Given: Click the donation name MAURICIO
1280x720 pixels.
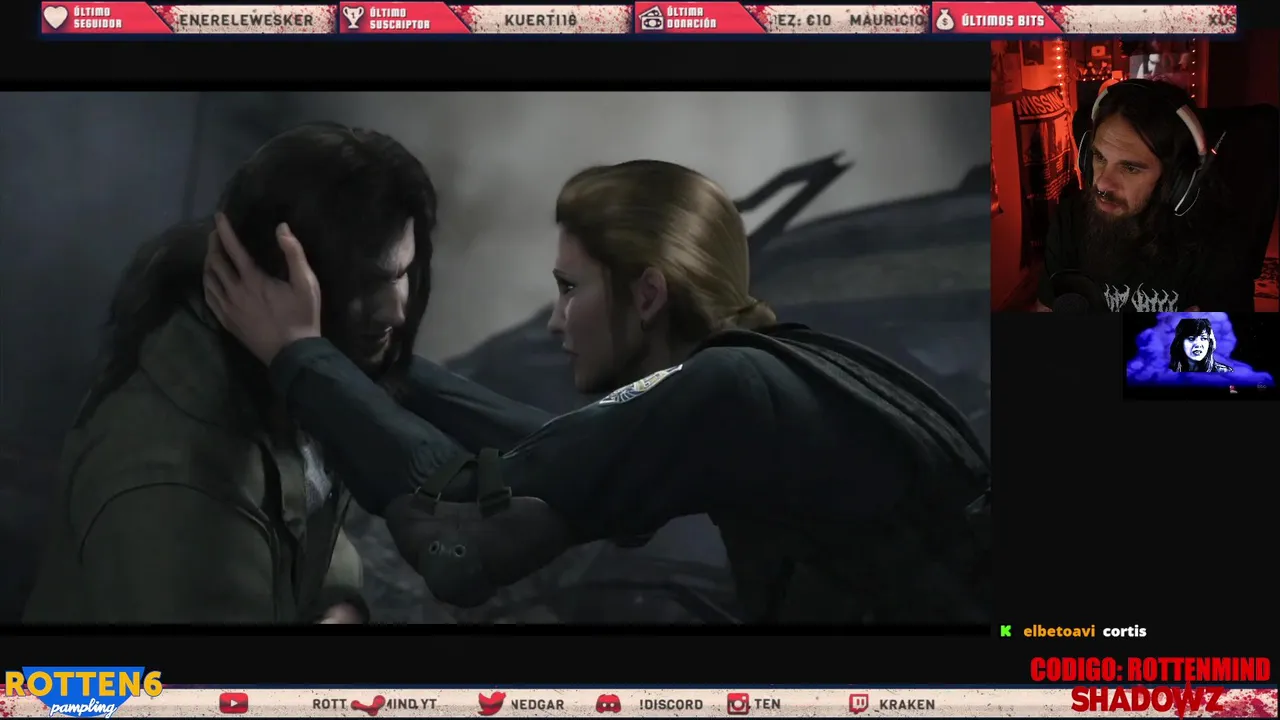Looking at the screenshot, I should click(x=887, y=20).
